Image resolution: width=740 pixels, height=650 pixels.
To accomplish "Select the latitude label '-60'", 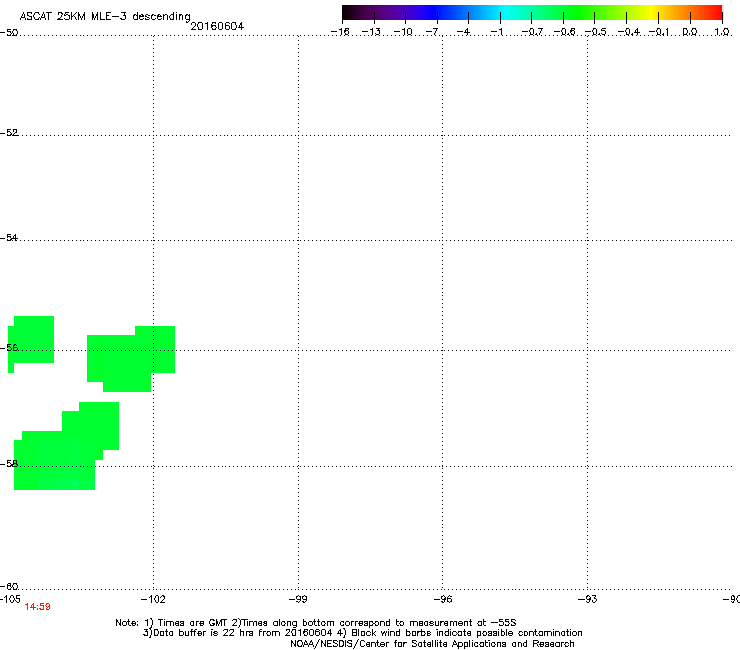I will 9,586.
